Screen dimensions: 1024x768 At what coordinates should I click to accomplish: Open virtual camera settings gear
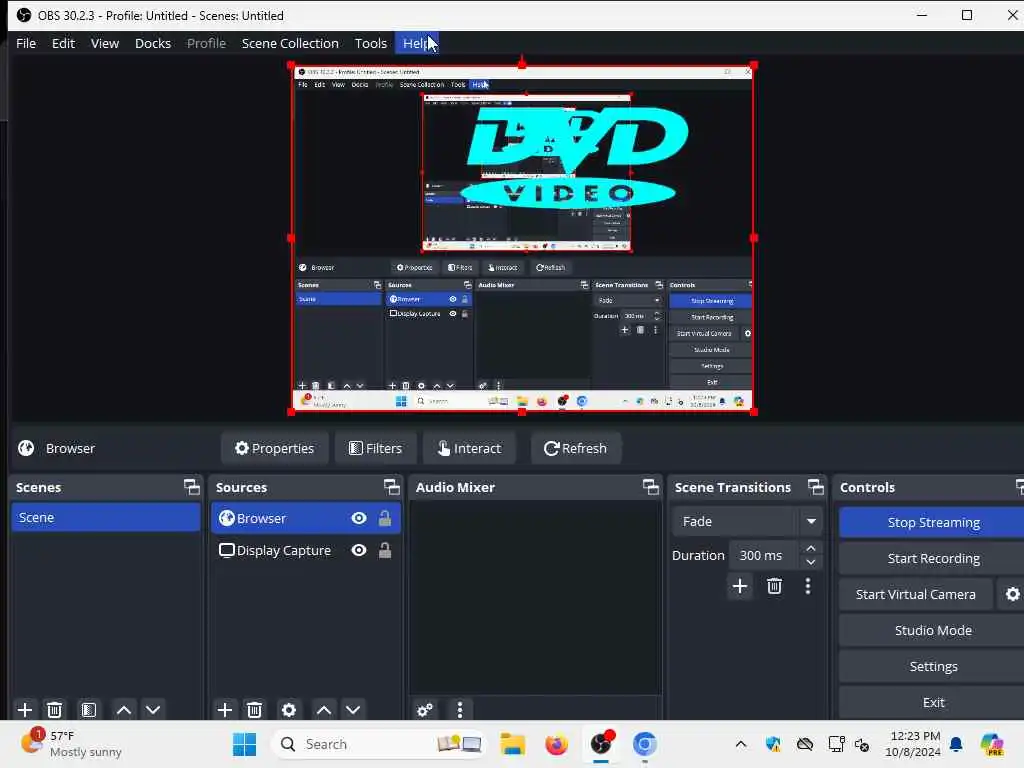click(1012, 594)
